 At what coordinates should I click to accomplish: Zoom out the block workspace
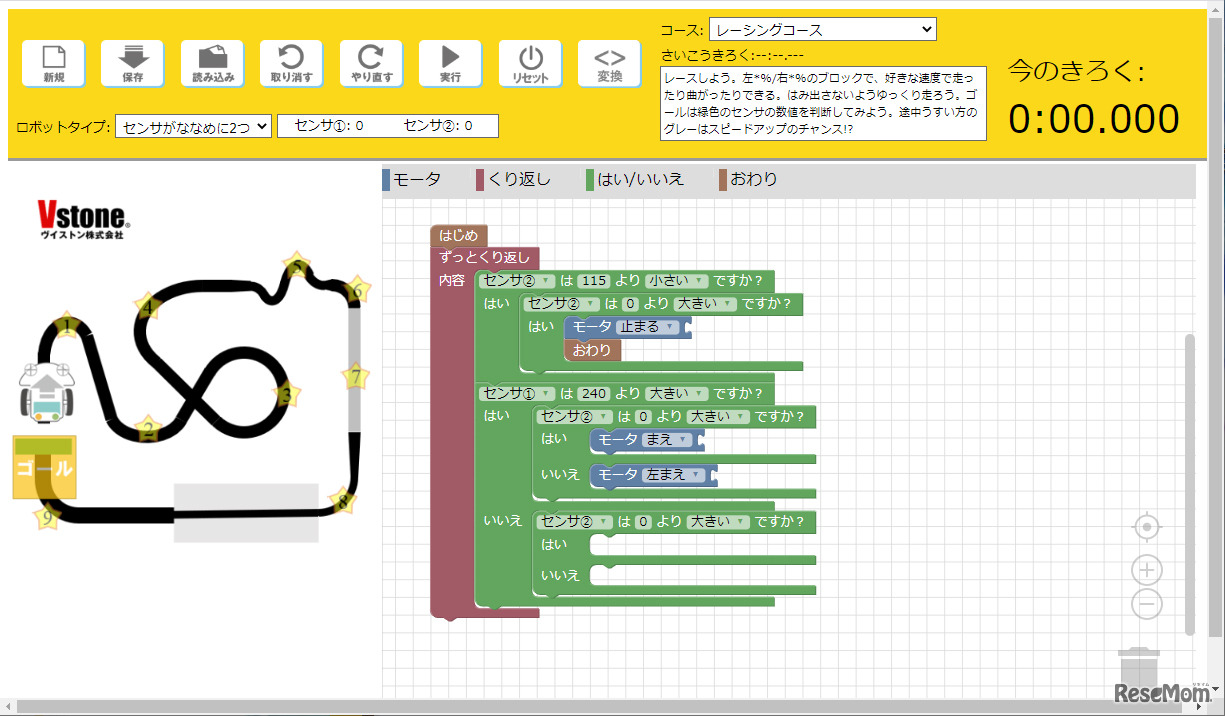pos(1147,604)
